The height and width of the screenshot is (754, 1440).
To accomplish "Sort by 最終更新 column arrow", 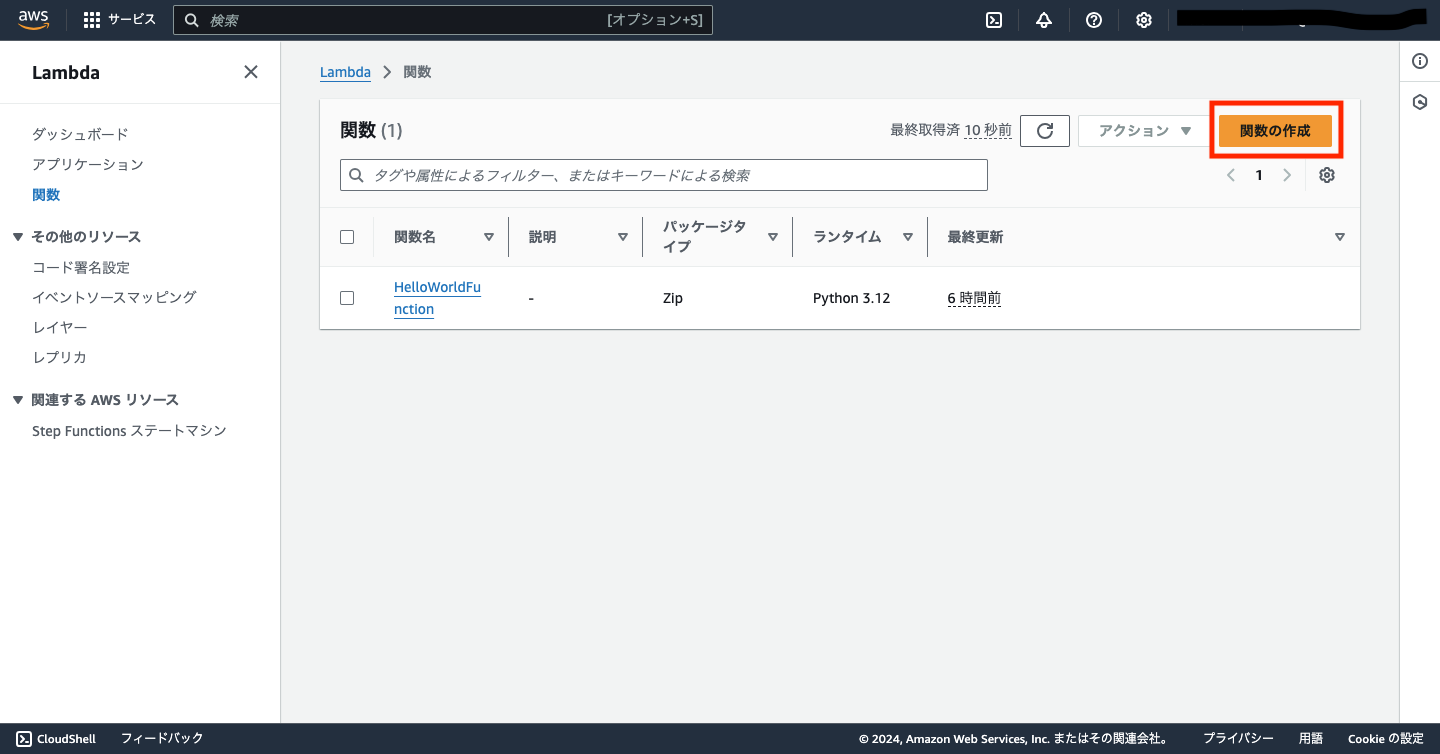I will click(x=1340, y=237).
